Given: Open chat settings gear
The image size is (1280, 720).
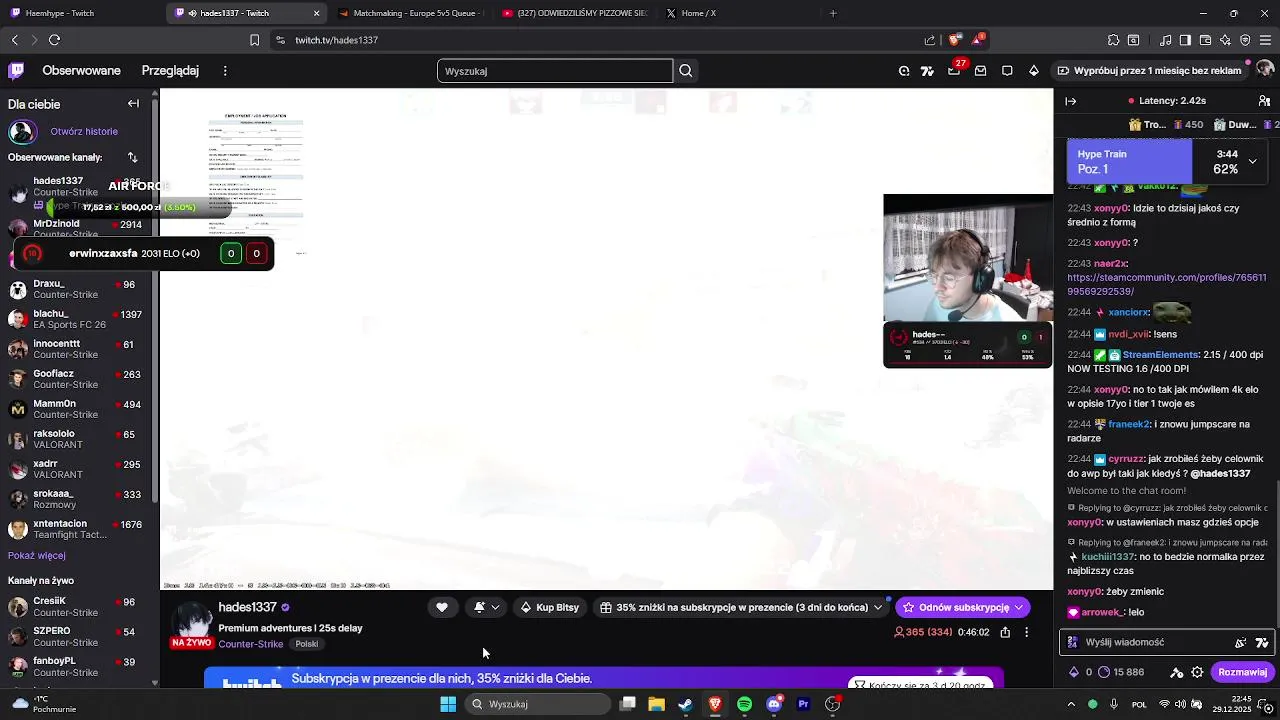Looking at the screenshot, I should point(1197,672).
